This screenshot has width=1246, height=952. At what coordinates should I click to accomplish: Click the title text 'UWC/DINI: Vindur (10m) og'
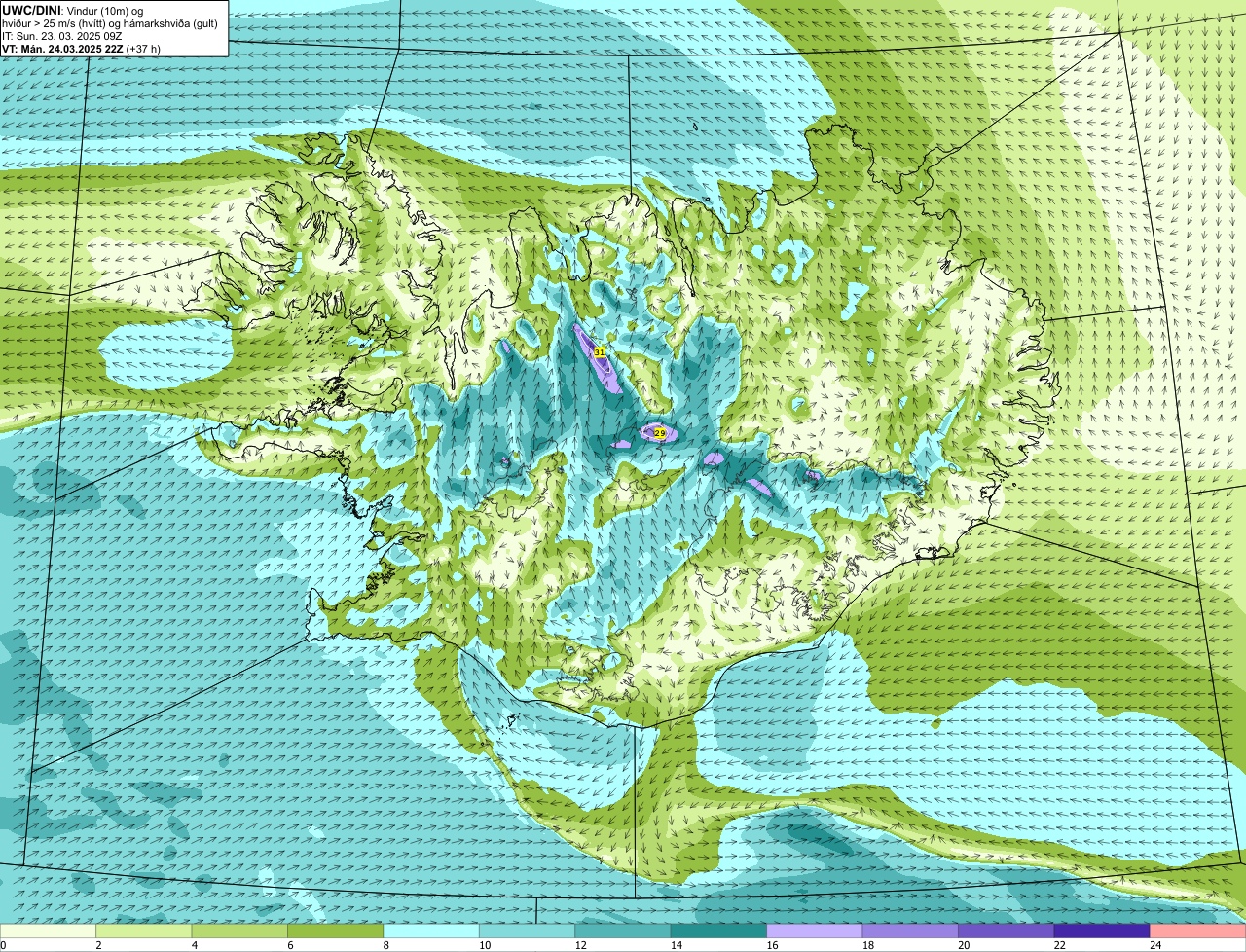[x=73, y=10]
